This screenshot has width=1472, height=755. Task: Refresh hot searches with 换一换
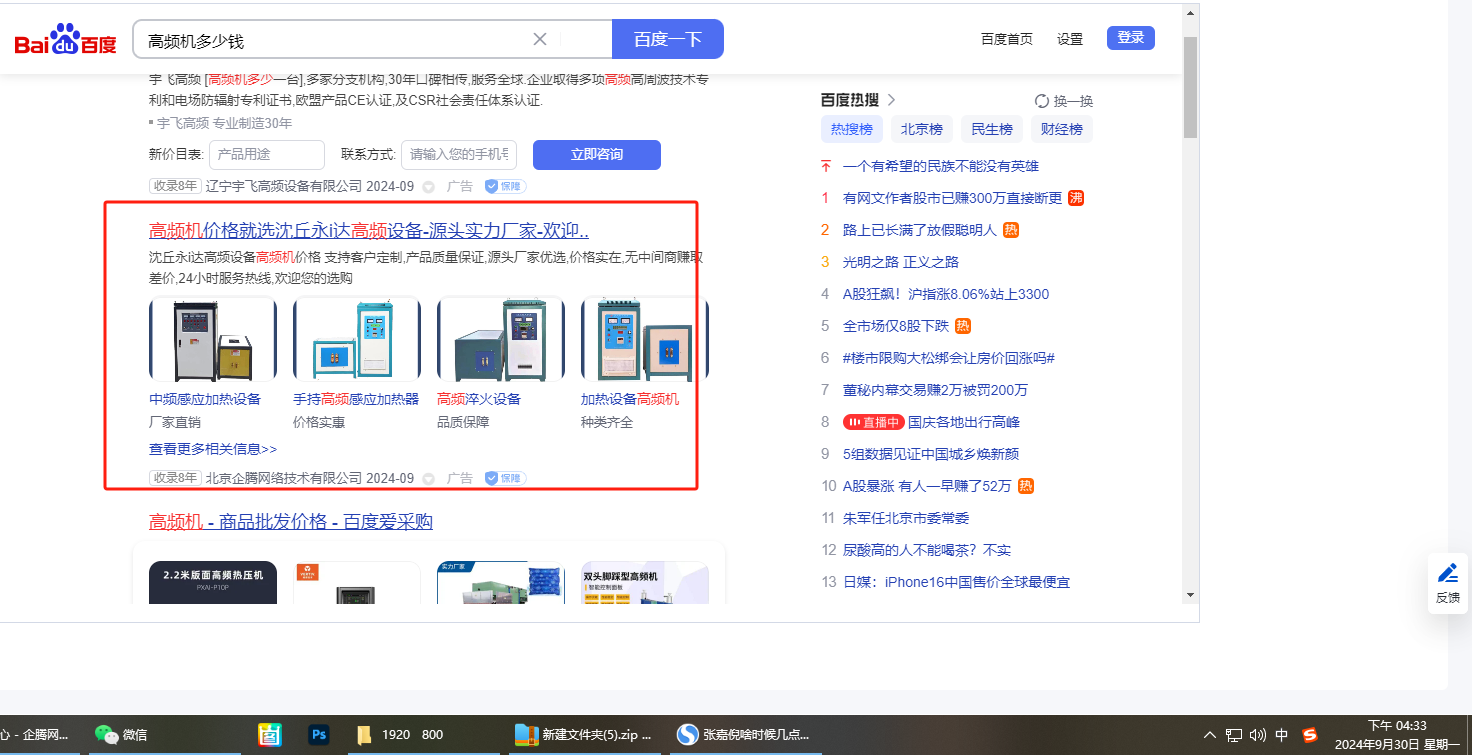tap(1064, 101)
